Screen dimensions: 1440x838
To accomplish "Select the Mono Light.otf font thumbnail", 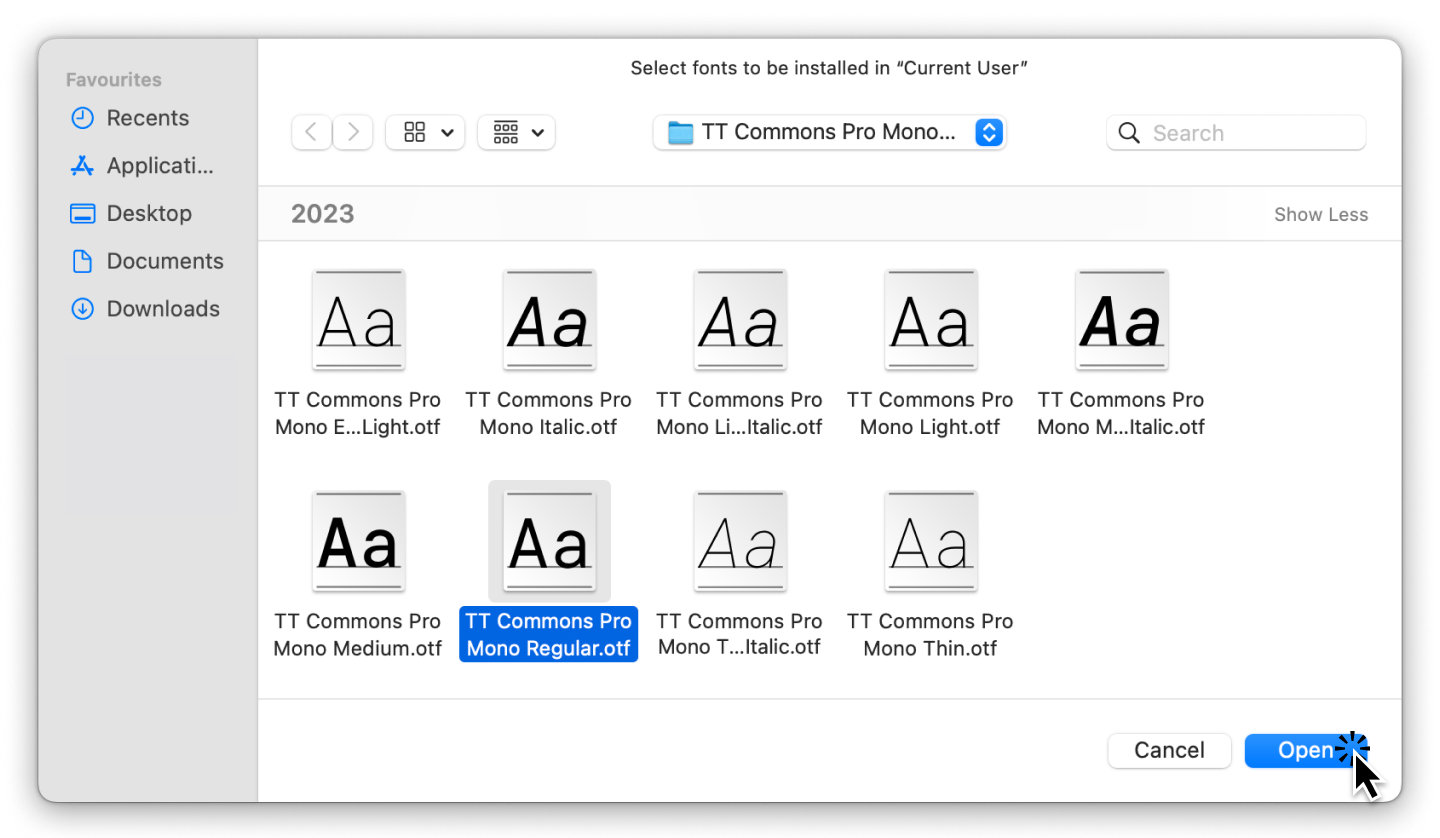I will (x=931, y=319).
